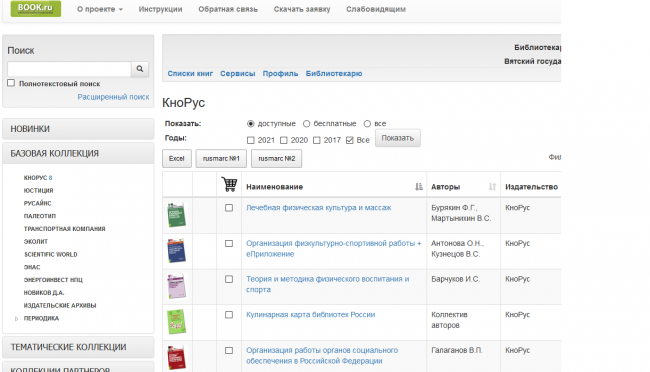Click the rusmarc №1 button
This screenshot has height=372, width=650.
pos(221,158)
